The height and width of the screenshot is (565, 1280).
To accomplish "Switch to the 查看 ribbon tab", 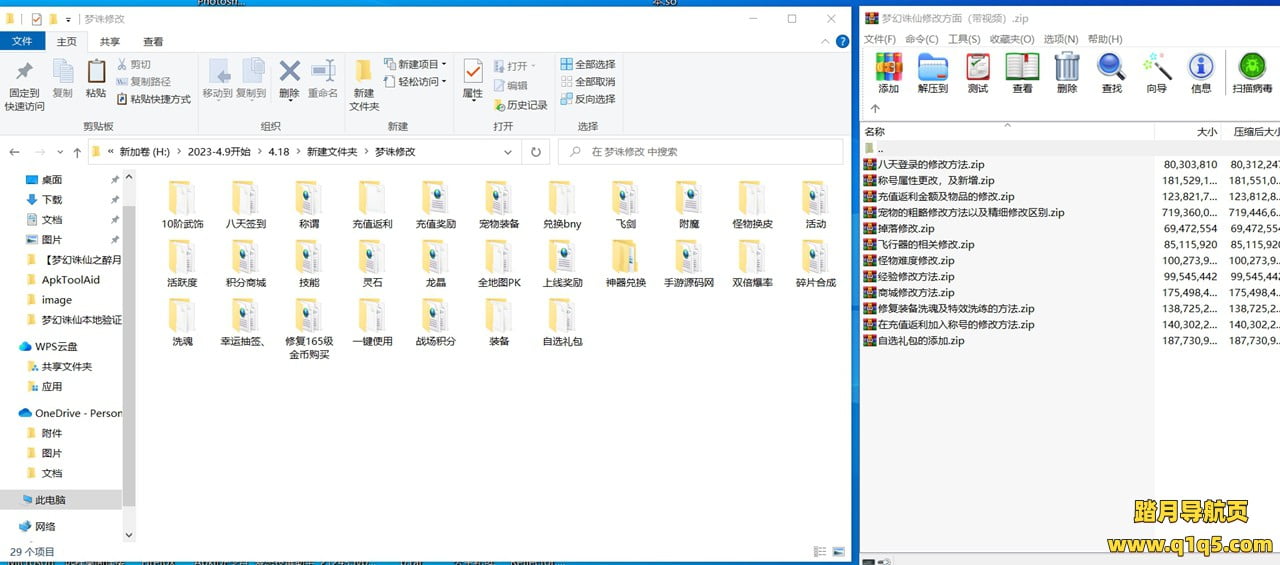I will click(153, 41).
